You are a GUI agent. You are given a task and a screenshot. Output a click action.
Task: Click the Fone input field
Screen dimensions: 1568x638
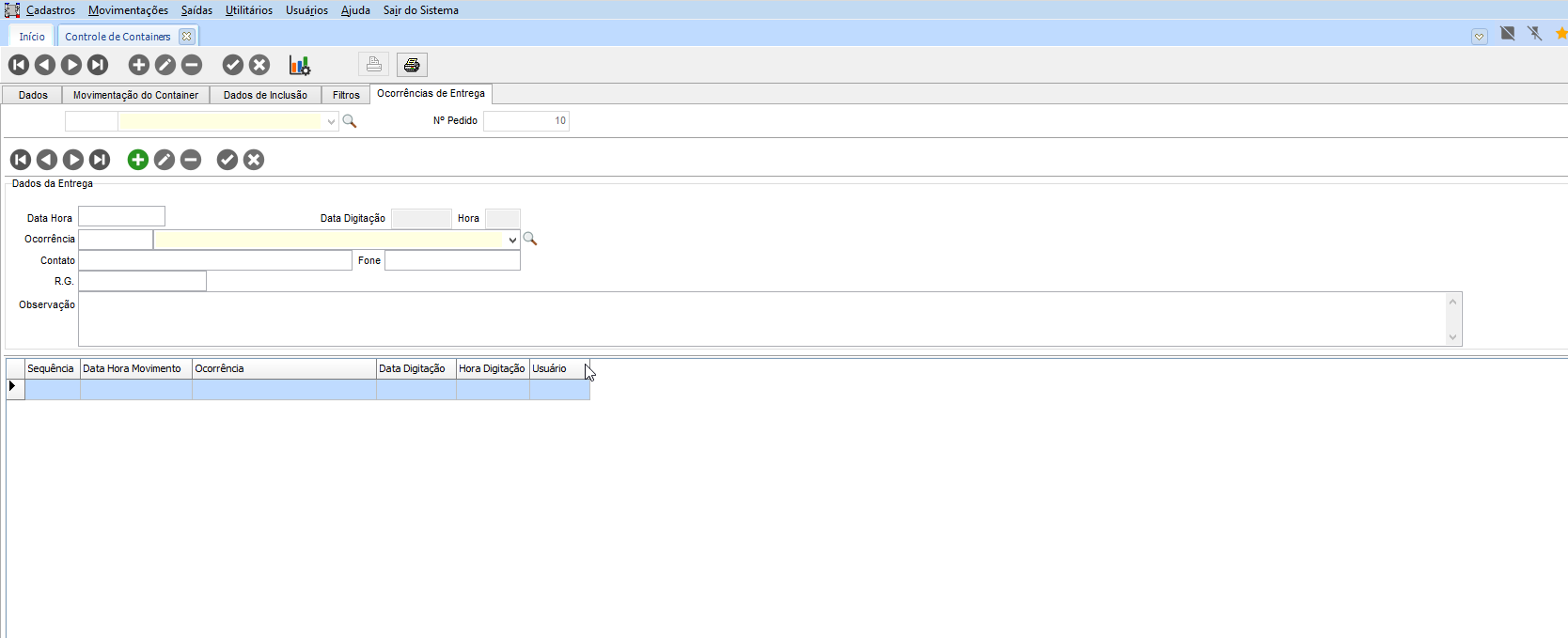[x=452, y=260]
